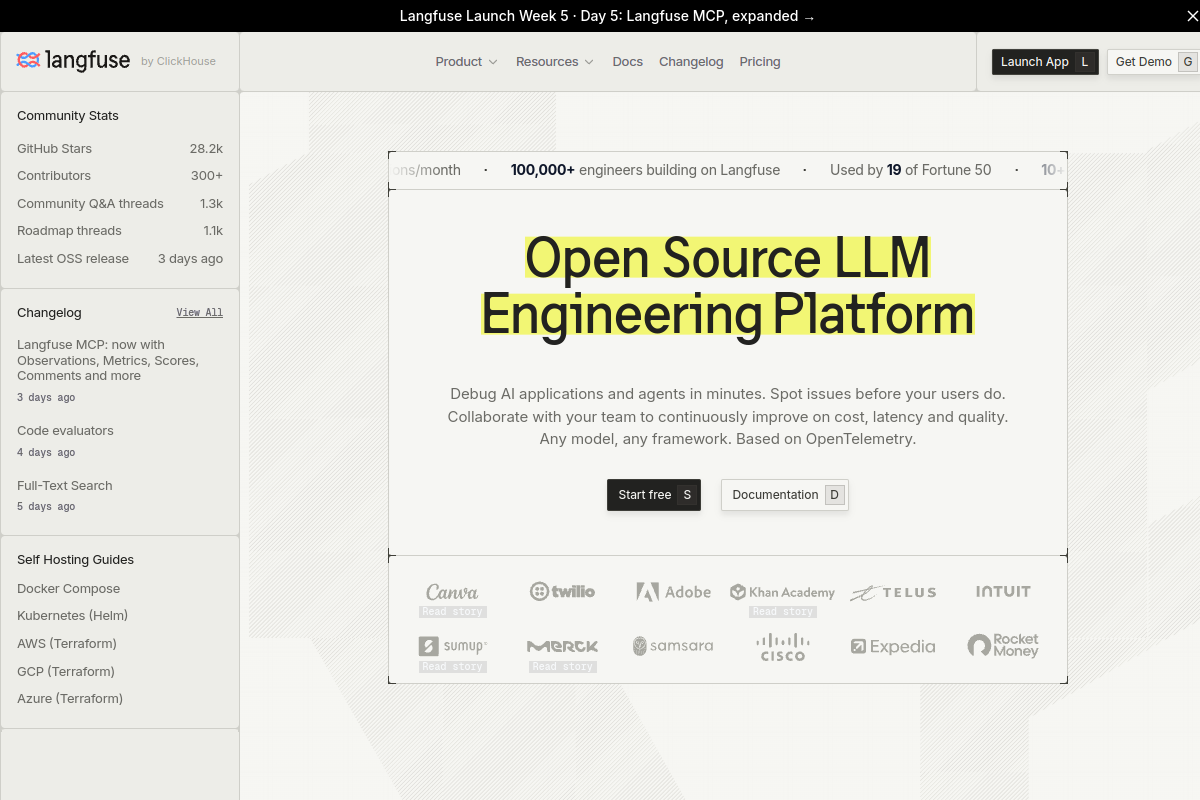This screenshot has width=1200, height=800.
Task: Click the Canva logo
Action: [452, 592]
